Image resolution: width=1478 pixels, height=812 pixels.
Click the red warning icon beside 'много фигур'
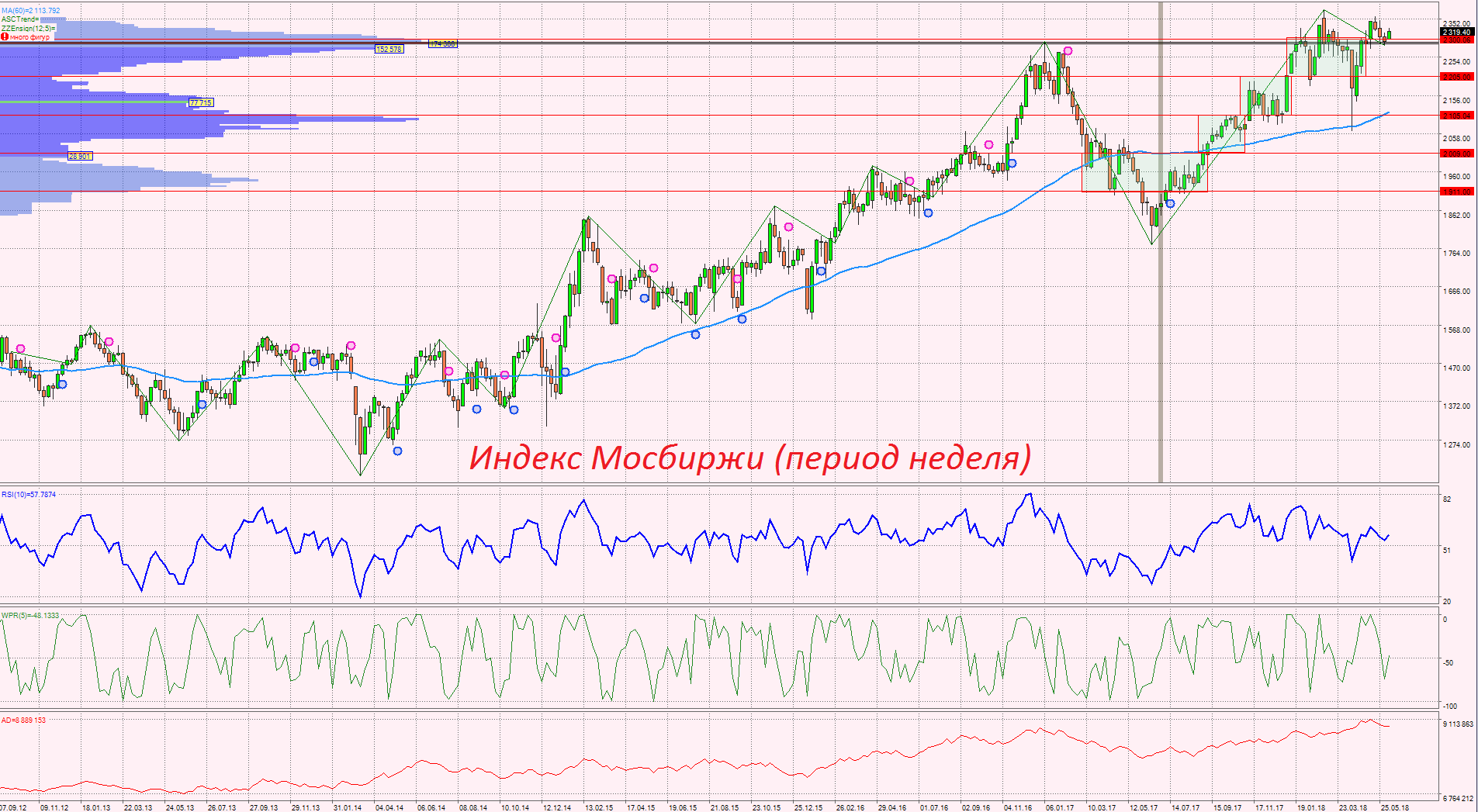coord(5,36)
